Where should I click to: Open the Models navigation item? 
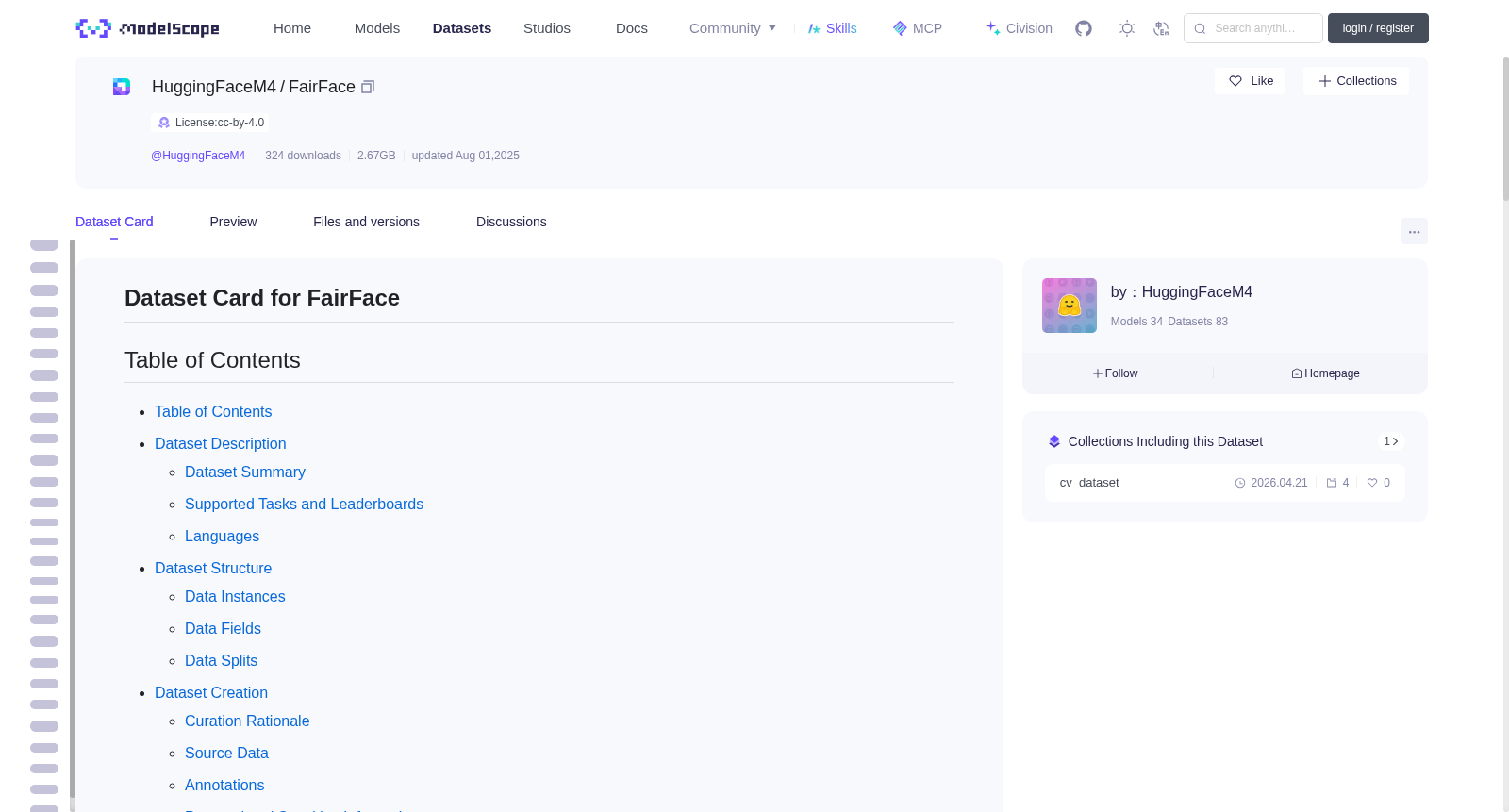tap(377, 28)
